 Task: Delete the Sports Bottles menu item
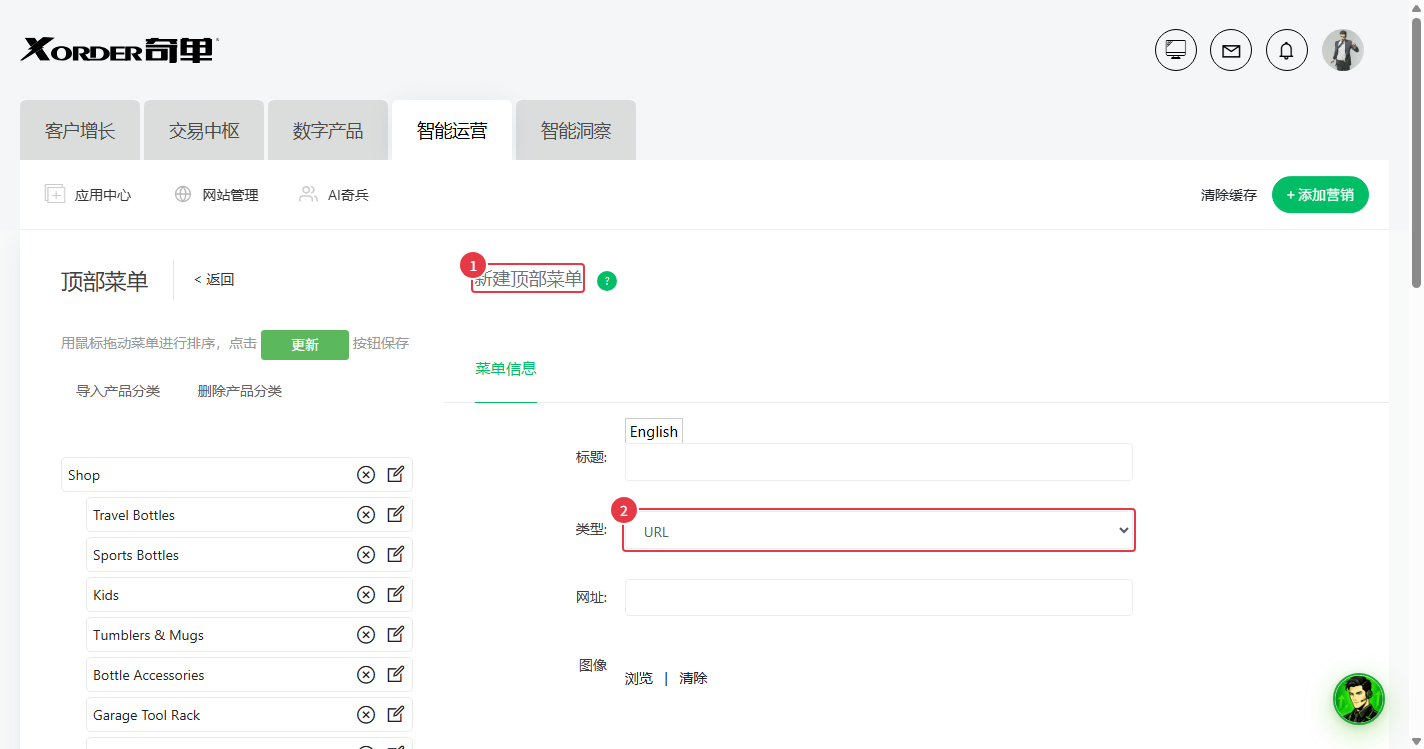(366, 555)
